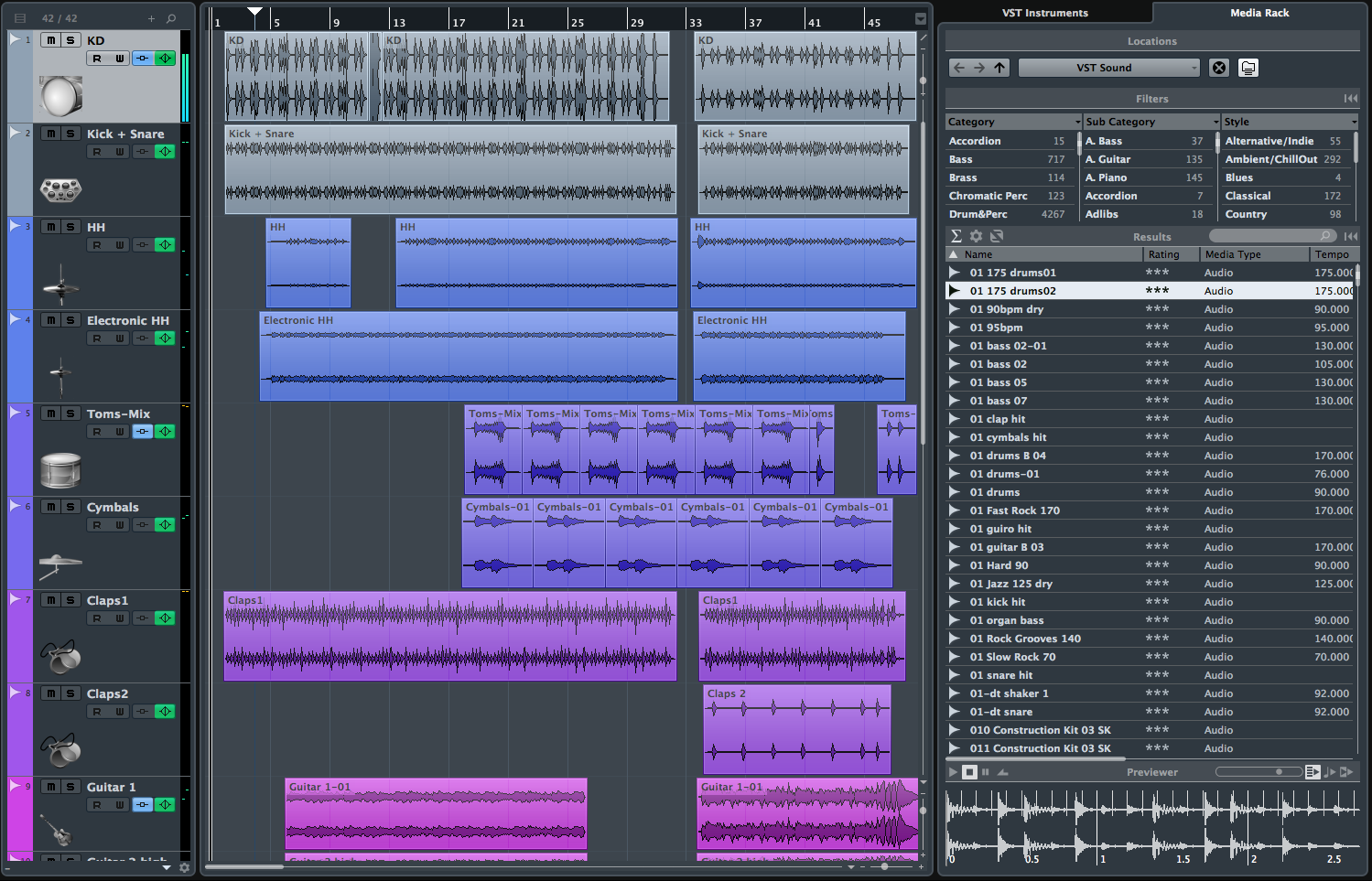Click the reset filter X icon in Locations
This screenshot has width=1372, height=881.
click(1219, 68)
